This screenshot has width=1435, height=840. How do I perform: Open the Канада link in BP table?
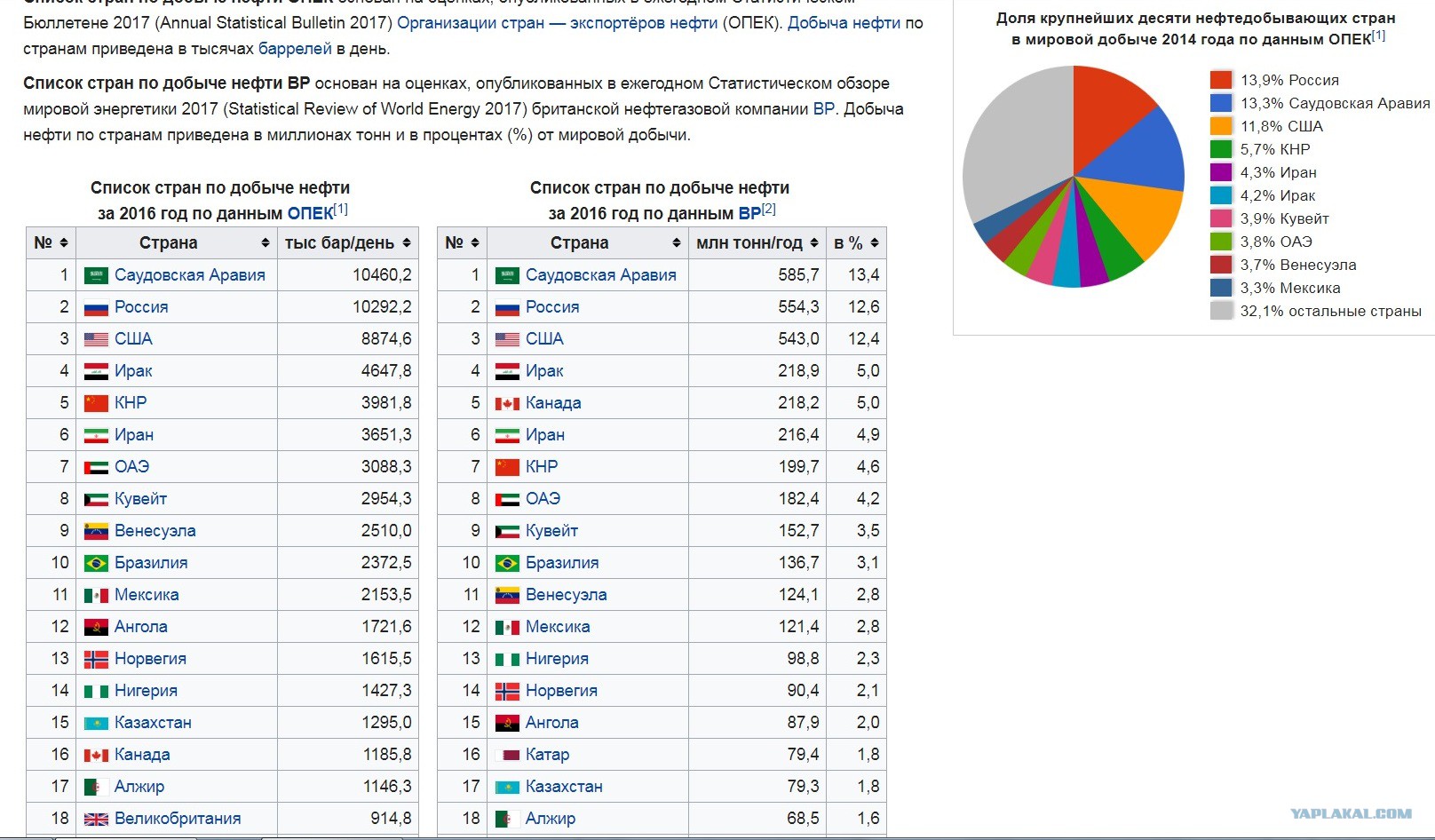coord(553,403)
